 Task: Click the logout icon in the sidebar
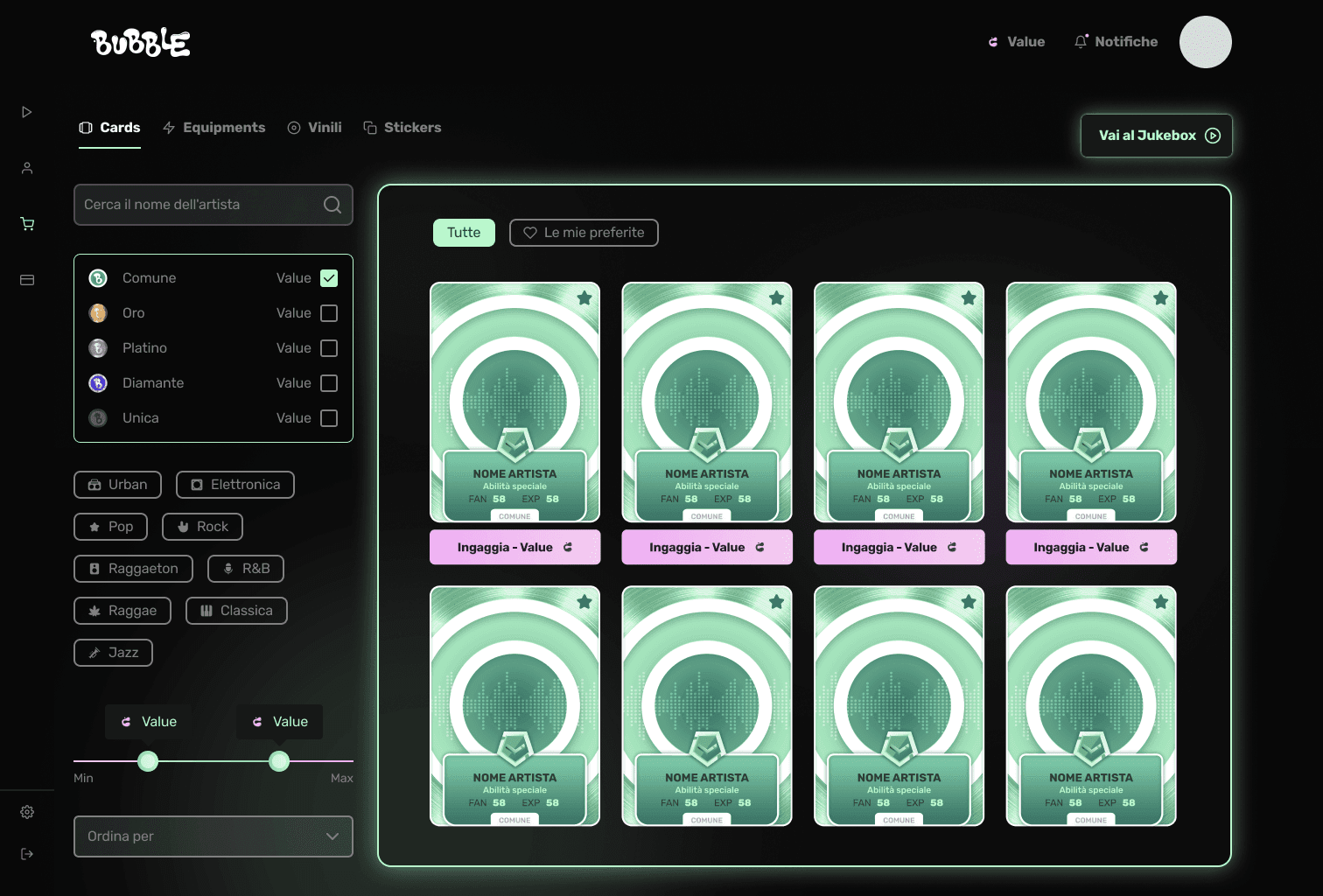(27, 854)
